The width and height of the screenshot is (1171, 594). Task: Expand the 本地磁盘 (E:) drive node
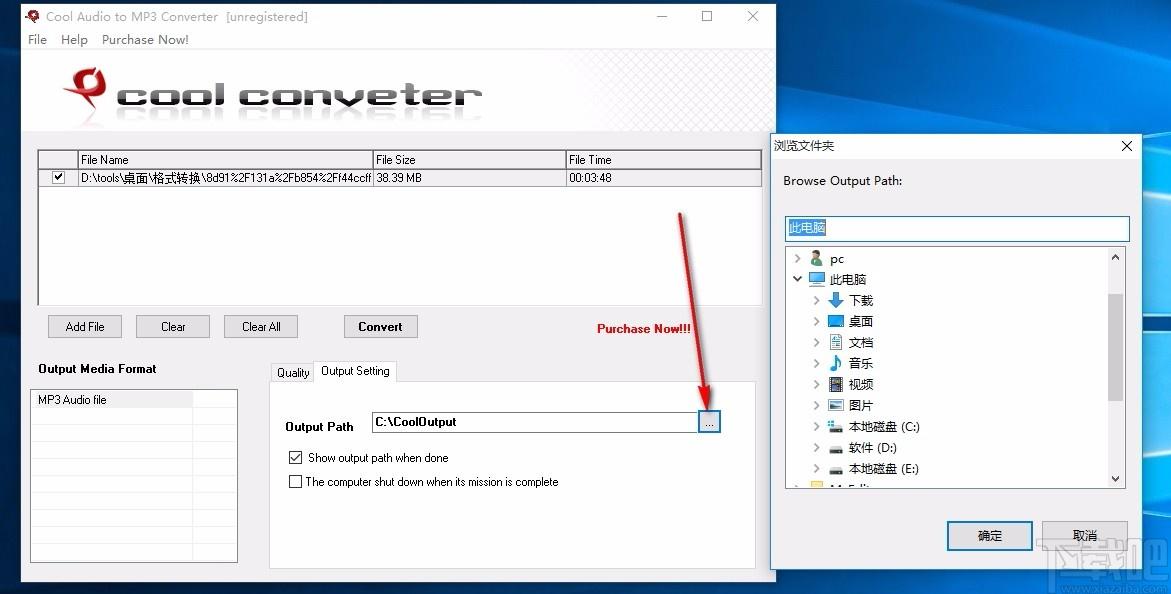(x=816, y=468)
